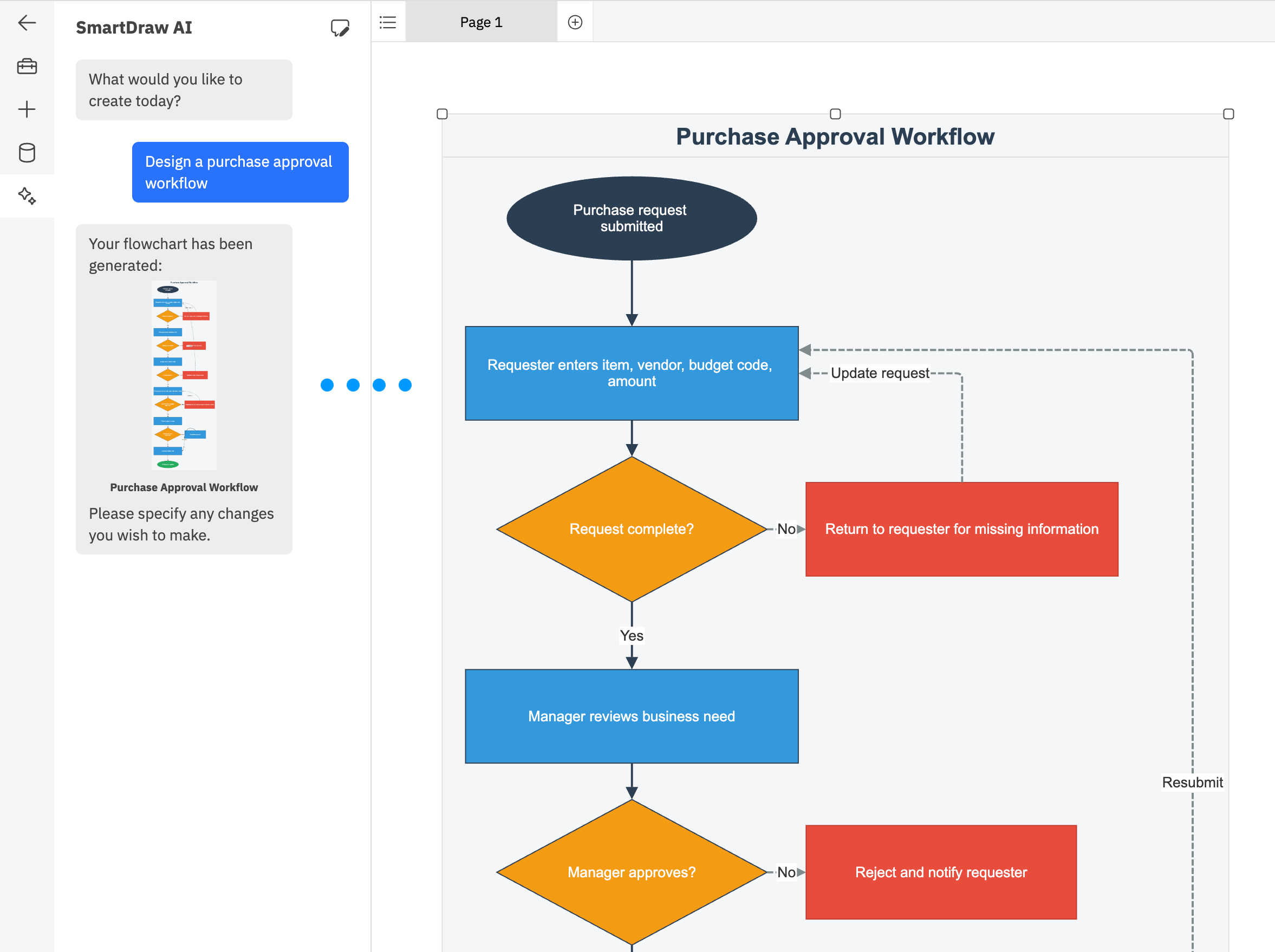Click the What would you like to create message
The height and width of the screenshot is (952, 1275).
(184, 90)
